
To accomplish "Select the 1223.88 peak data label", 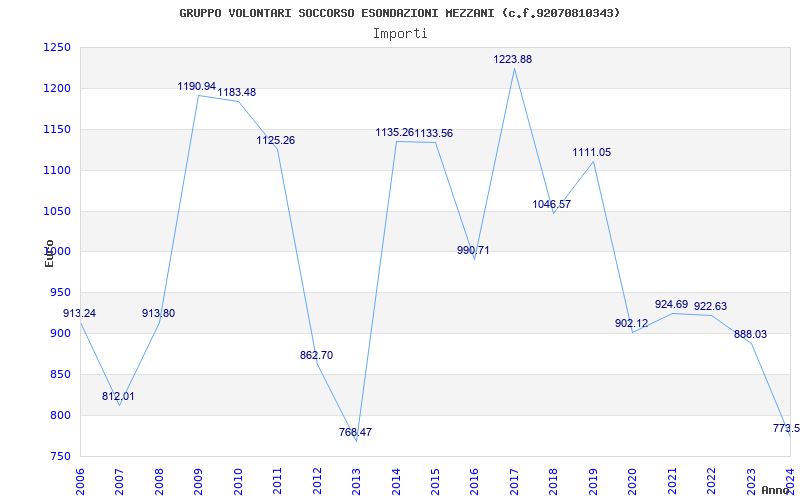I will pyautogui.click(x=513, y=59).
